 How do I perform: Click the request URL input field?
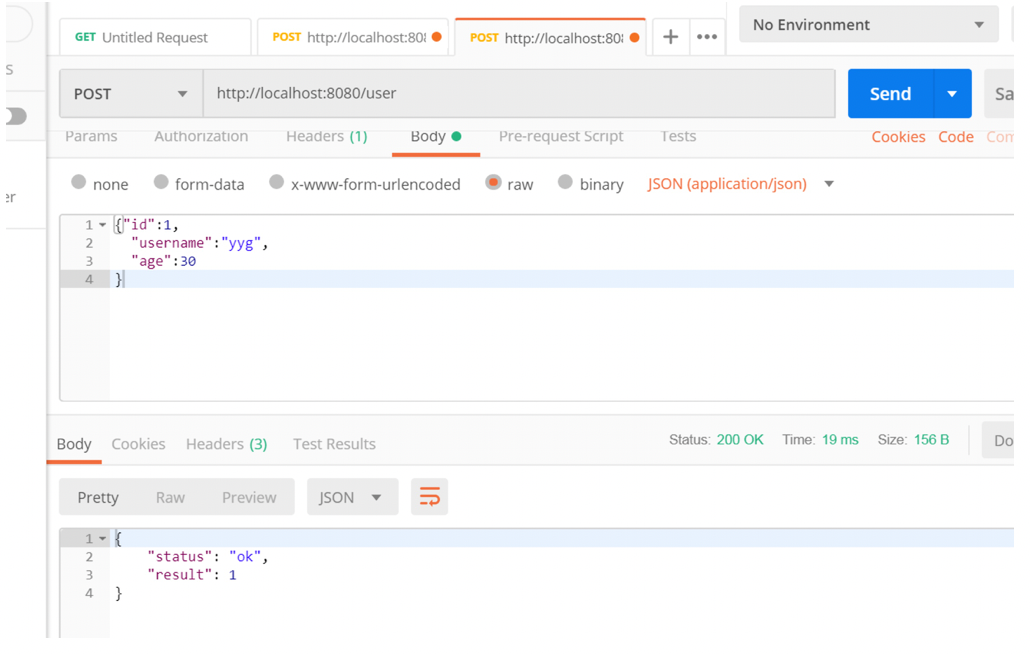coord(519,94)
